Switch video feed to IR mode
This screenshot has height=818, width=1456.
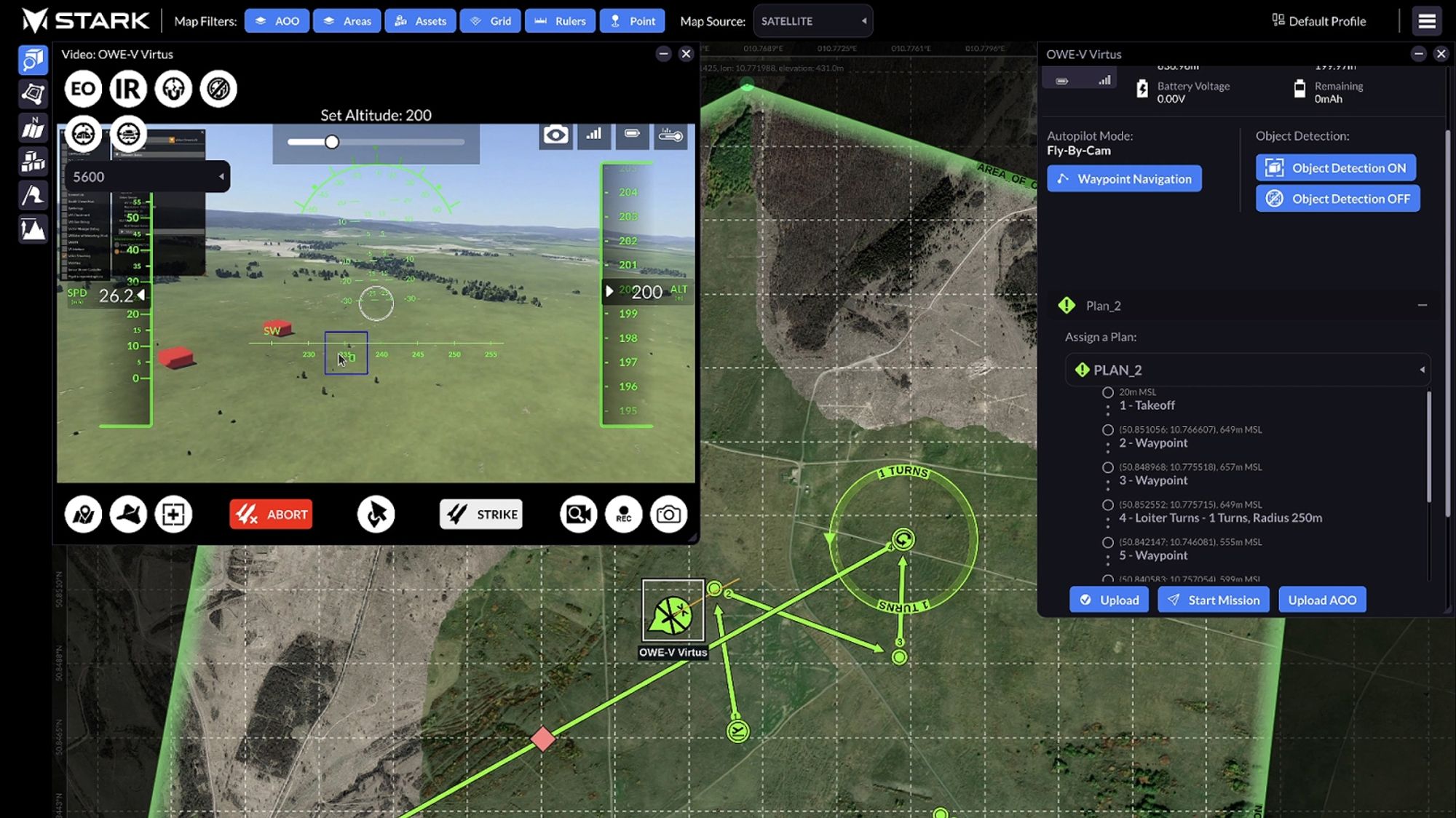point(128,89)
